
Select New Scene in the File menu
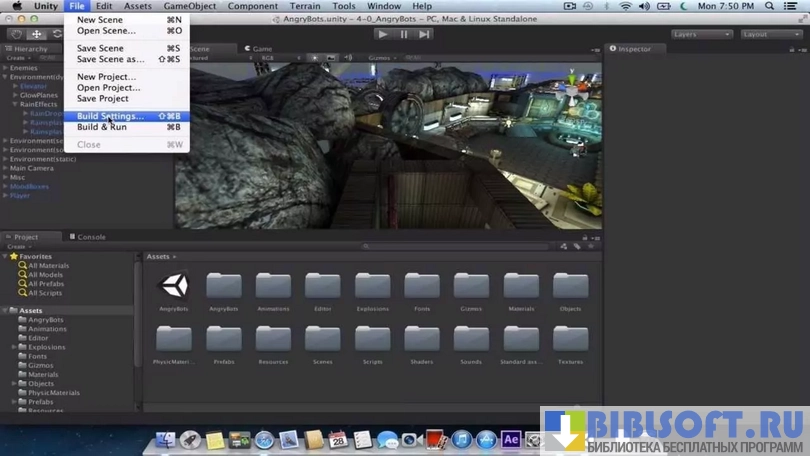pos(100,19)
